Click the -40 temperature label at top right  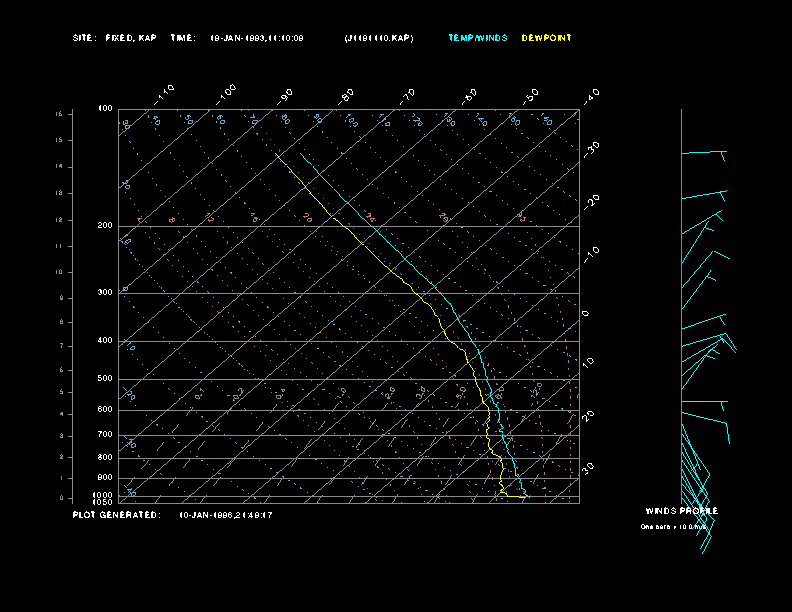(591, 95)
